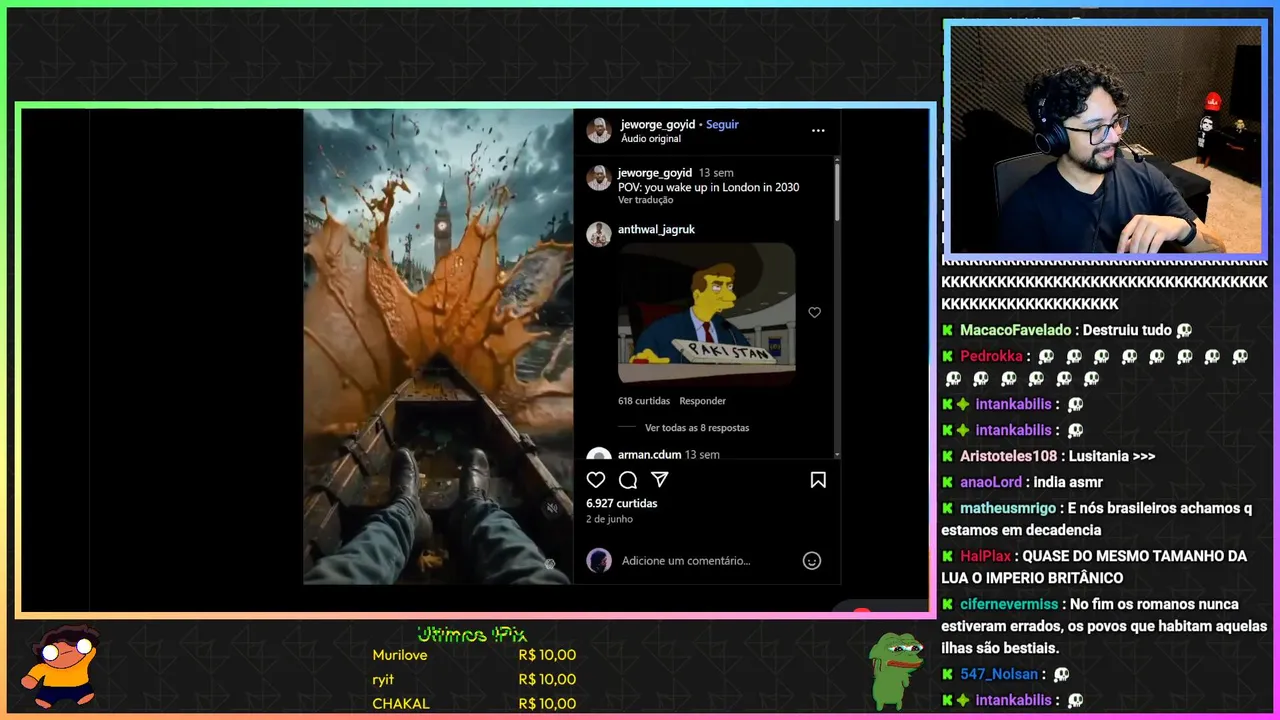Click the Pepe frog sticker
Screen dimensions: 1280x720
[x=895, y=670]
